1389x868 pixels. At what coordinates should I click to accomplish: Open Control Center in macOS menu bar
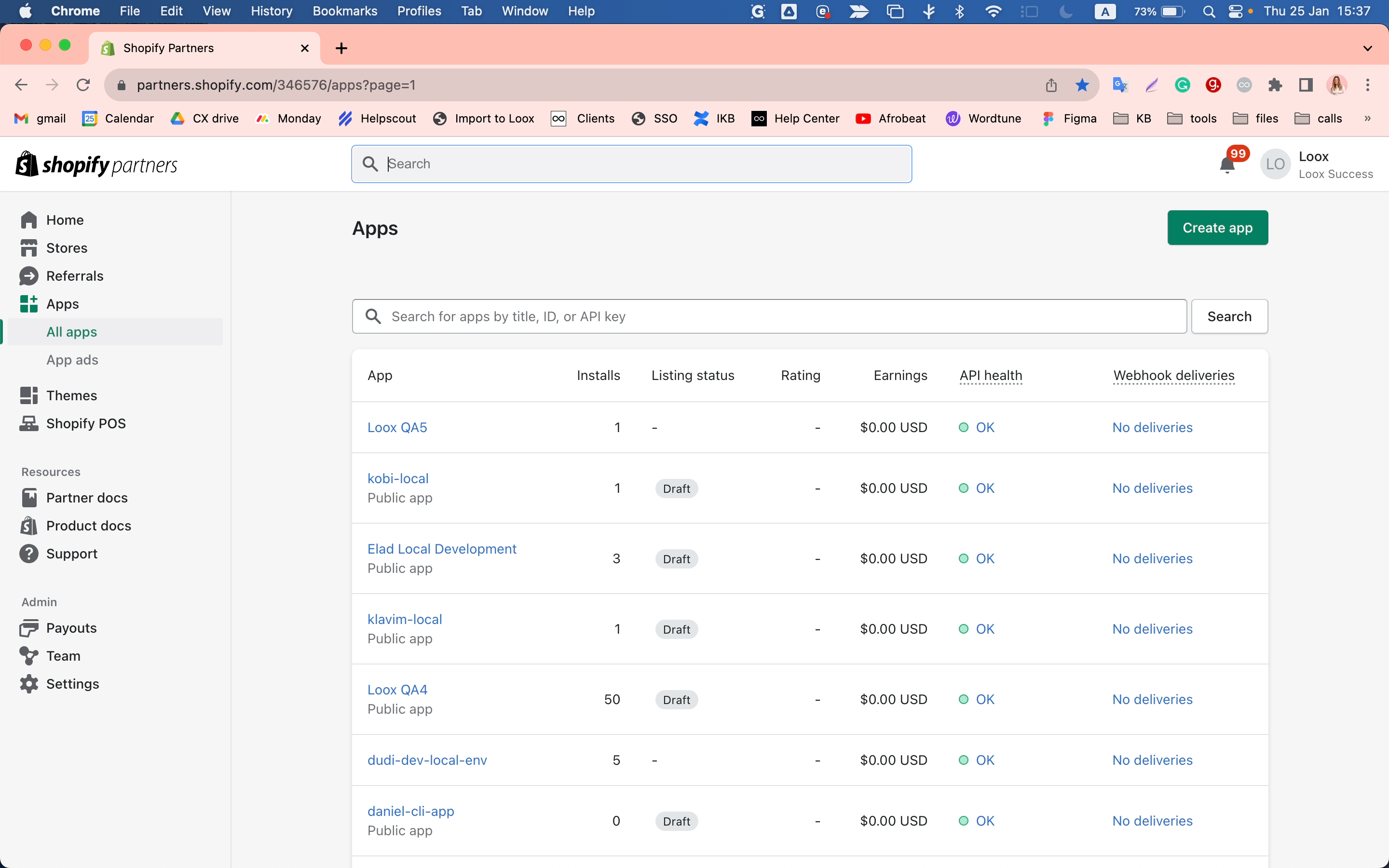[1235, 11]
